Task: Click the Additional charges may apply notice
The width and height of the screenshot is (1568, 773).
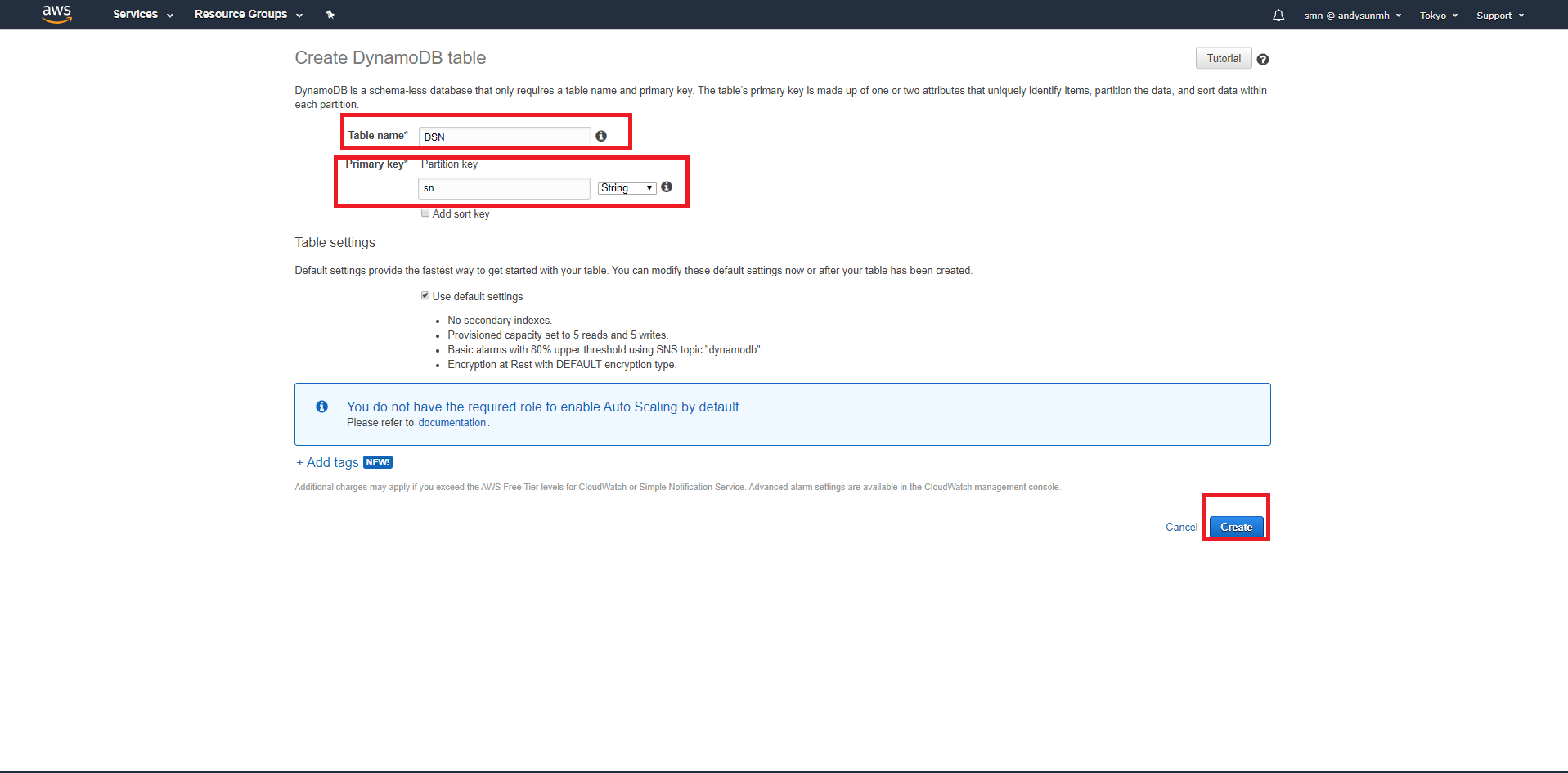Action: [x=677, y=487]
